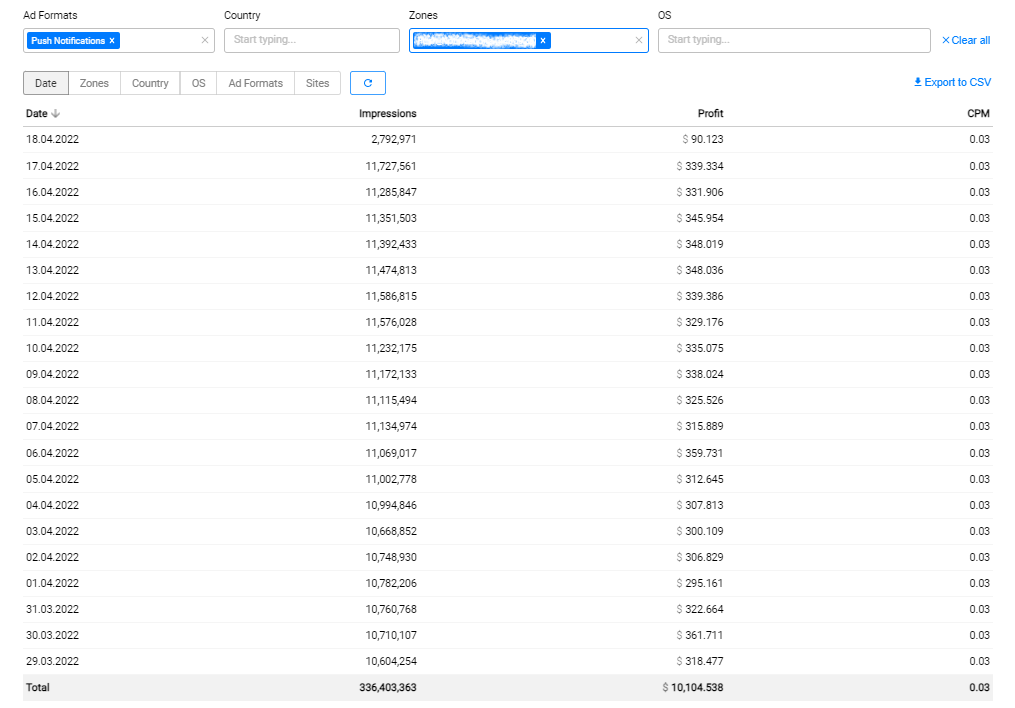Group the report by Sites
The image size is (1015, 708).
(x=317, y=83)
